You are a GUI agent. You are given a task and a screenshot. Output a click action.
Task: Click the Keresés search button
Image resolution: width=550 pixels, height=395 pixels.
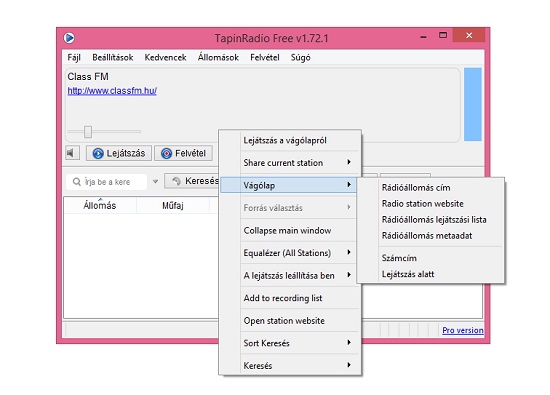pyautogui.click(x=192, y=181)
